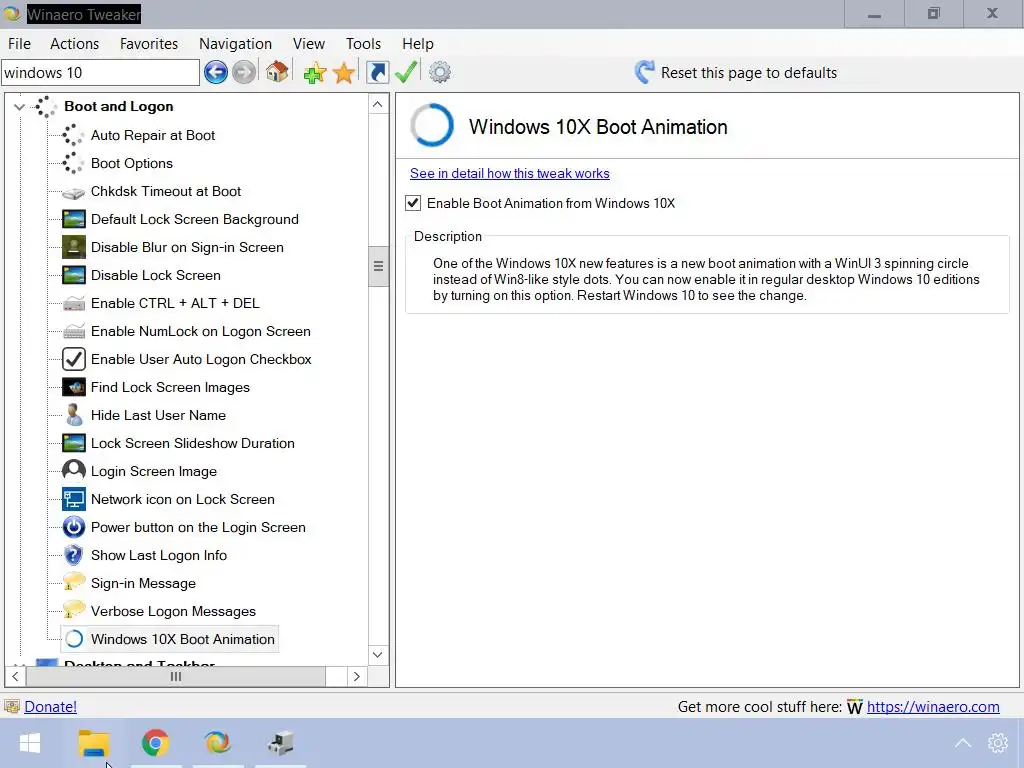The height and width of the screenshot is (768, 1024).
Task: Click the Login Screen Image avatar icon
Action: point(73,471)
